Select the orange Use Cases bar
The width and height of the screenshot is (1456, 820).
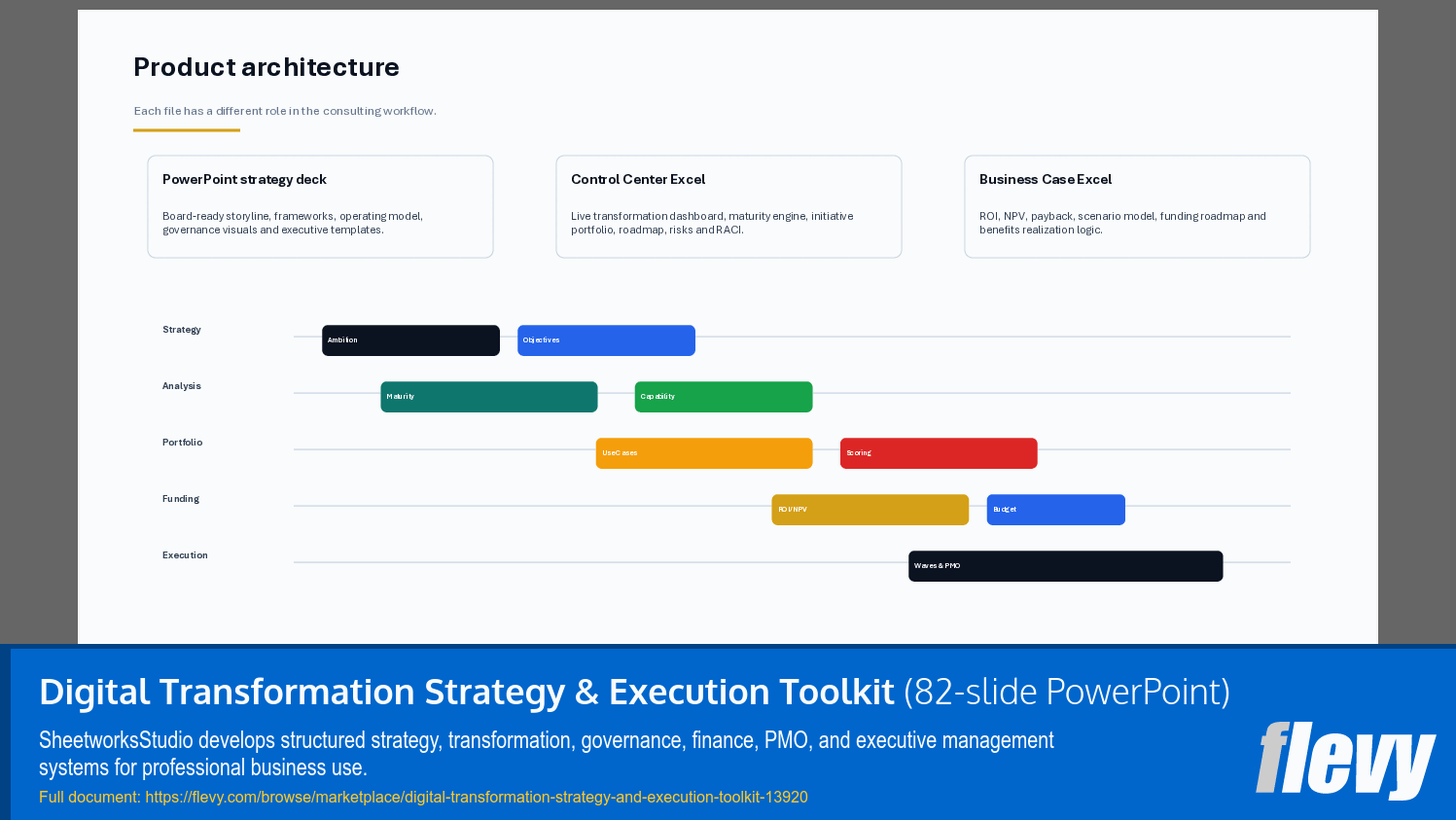click(704, 453)
